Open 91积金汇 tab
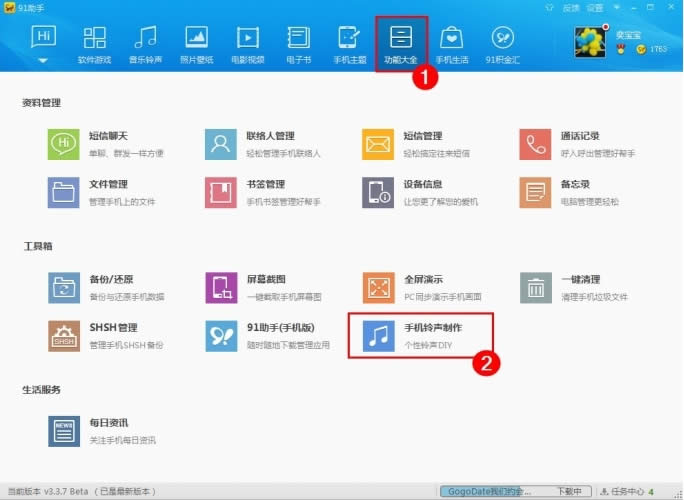 (x=503, y=45)
